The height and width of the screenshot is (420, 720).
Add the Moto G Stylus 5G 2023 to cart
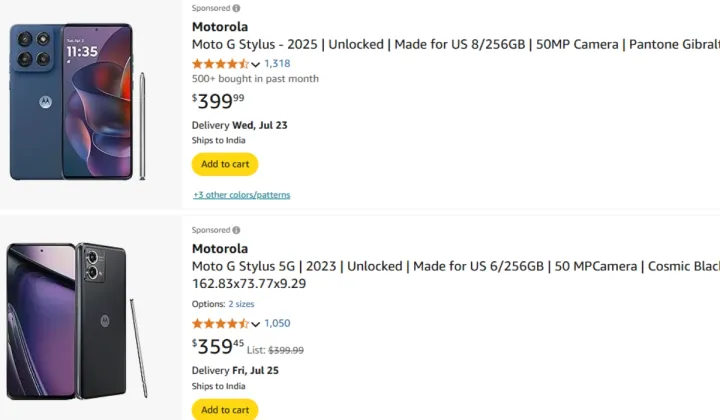coord(225,409)
